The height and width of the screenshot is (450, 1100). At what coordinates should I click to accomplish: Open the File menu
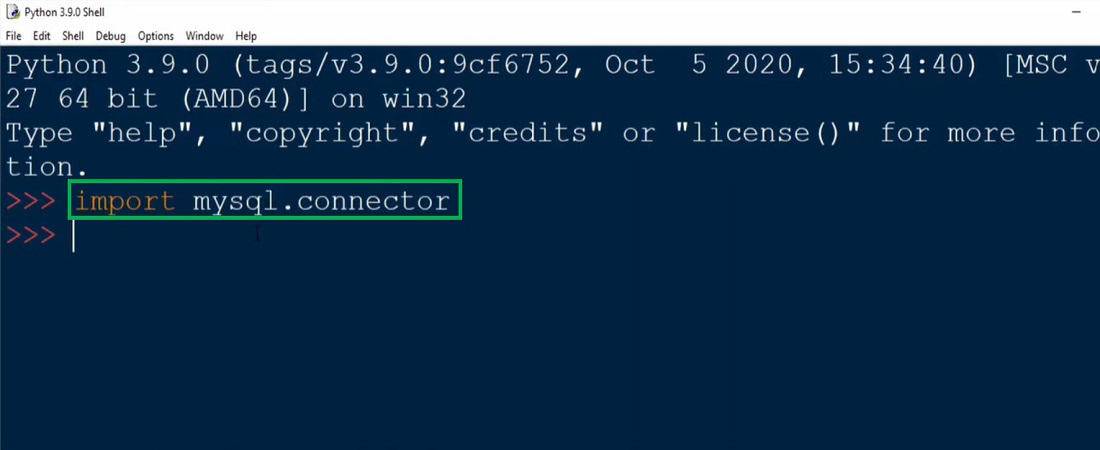tap(13, 36)
